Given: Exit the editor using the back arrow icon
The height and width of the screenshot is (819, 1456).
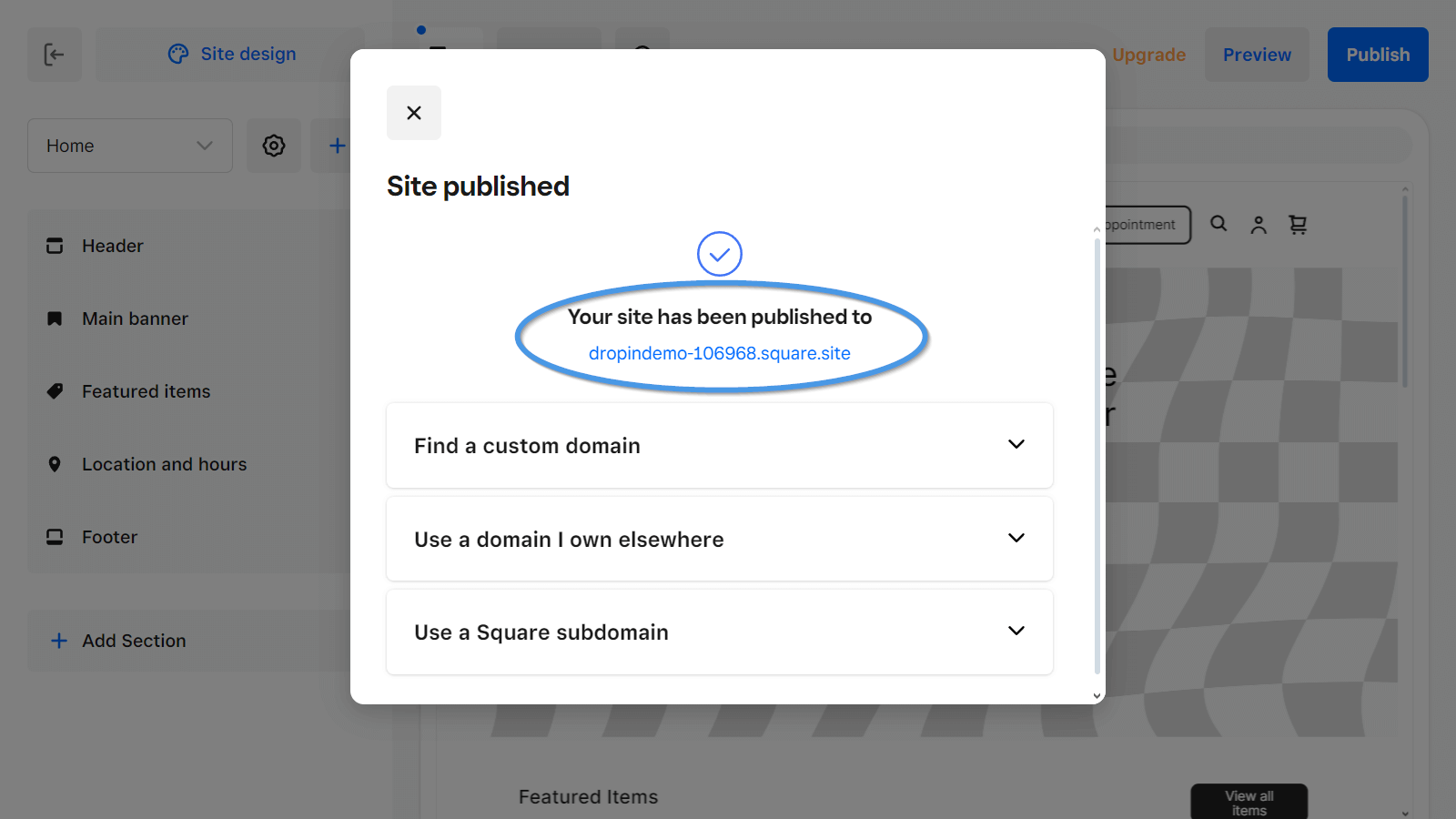Looking at the screenshot, I should coord(54,55).
